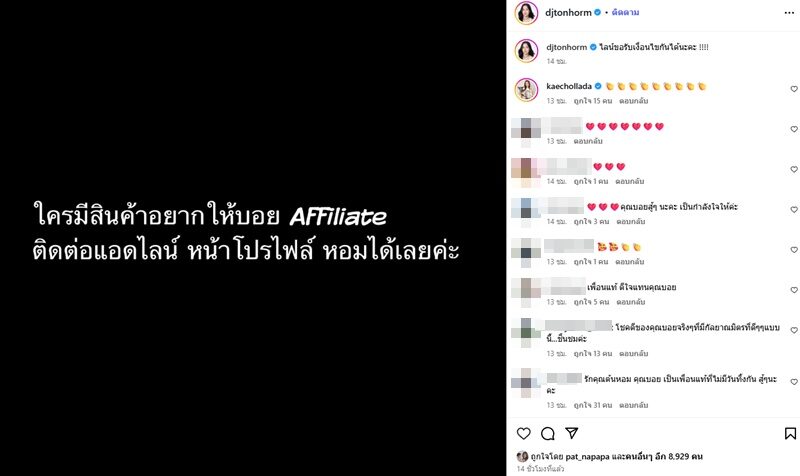
Task: Click the ติดตาม follow link
Action: tap(625, 12)
